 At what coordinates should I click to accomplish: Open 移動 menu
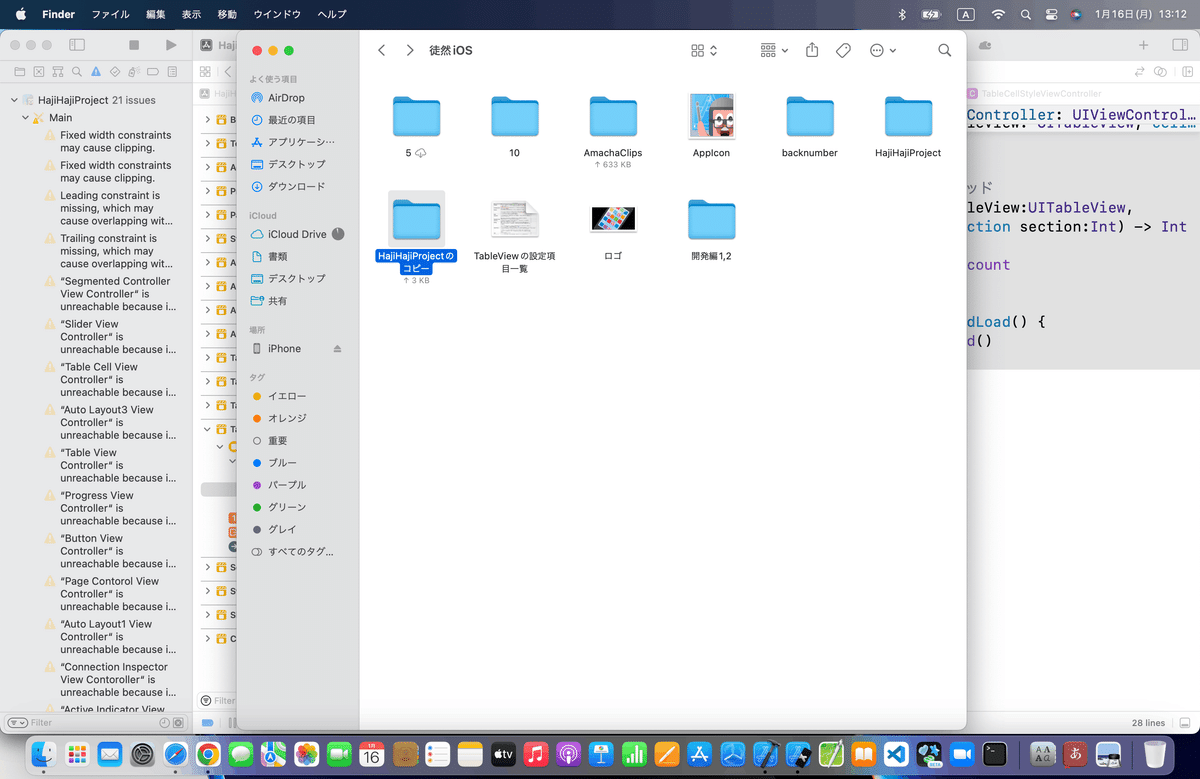point(227,14)
